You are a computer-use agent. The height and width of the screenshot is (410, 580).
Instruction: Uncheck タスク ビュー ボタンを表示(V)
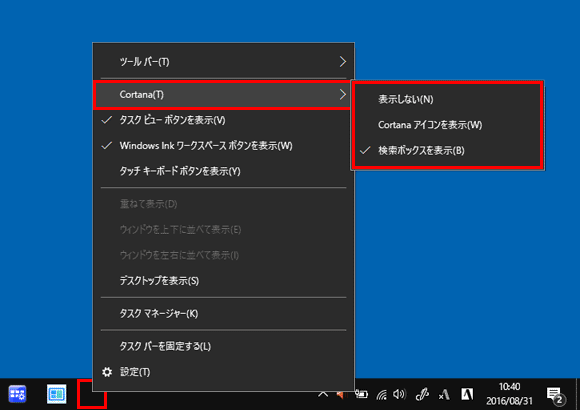(x=223, y=120)
